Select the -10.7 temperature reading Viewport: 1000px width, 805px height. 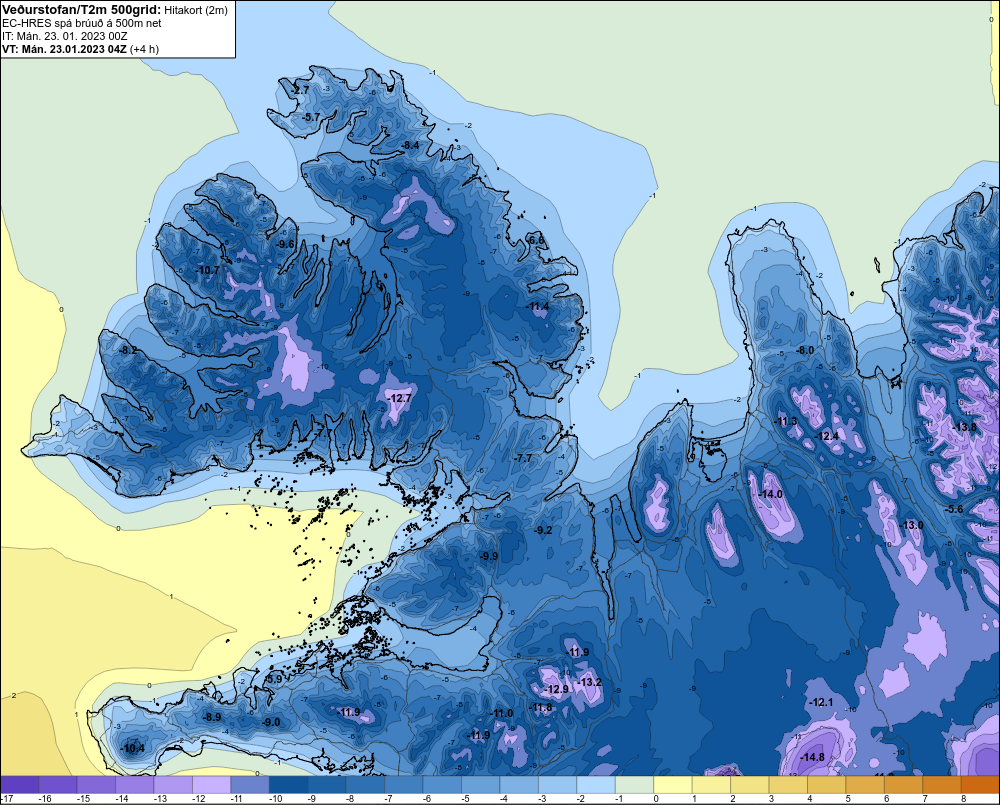[x=208, y=270]
